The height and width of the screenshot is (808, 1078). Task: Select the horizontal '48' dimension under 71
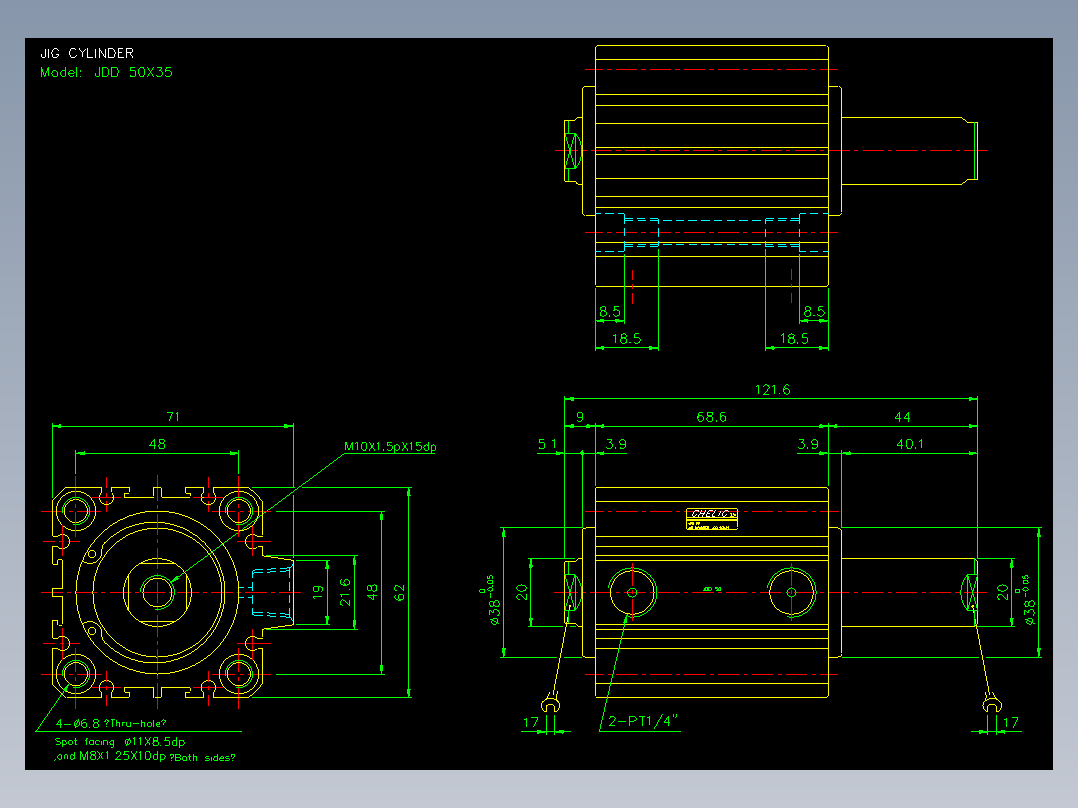click(x=157, y=444)
